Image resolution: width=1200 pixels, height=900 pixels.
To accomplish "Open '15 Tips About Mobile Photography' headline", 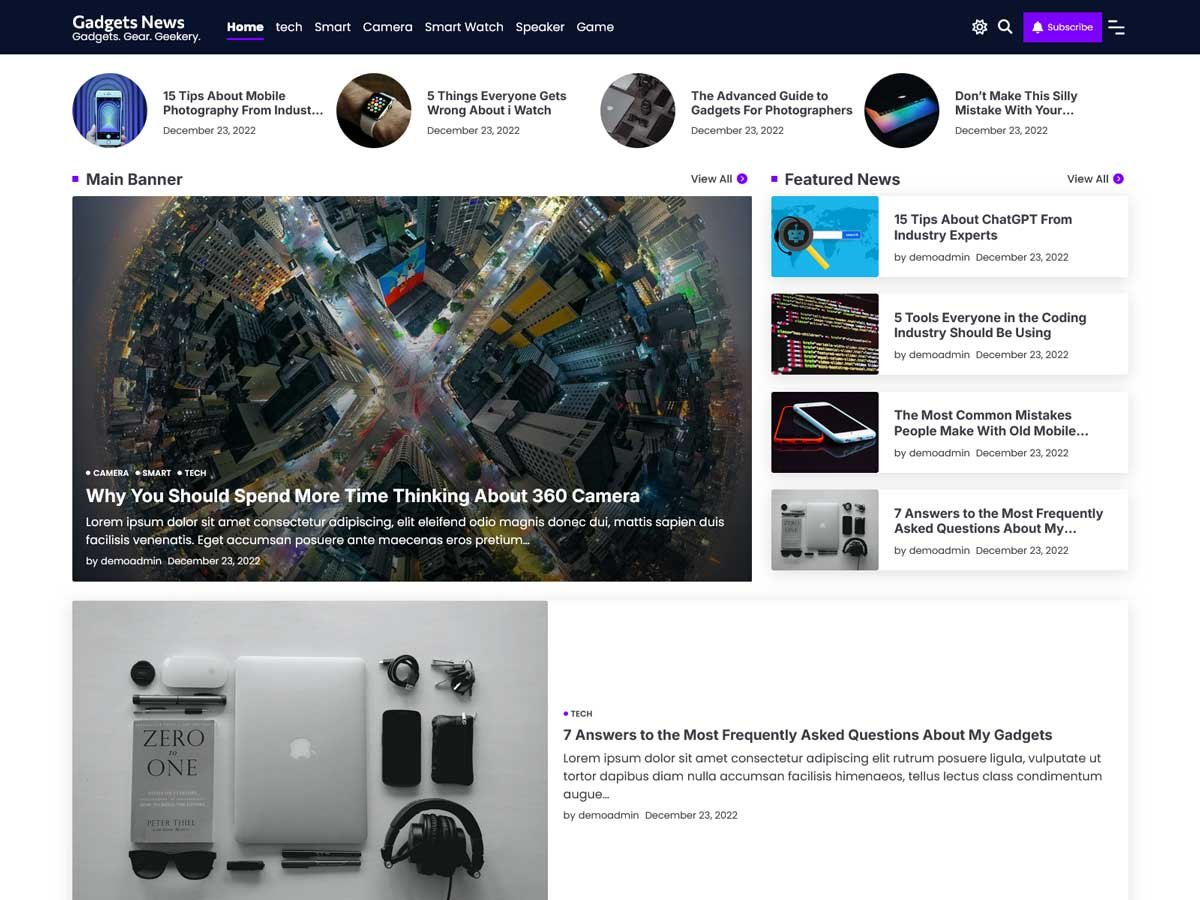I will (x=243, y=103).
